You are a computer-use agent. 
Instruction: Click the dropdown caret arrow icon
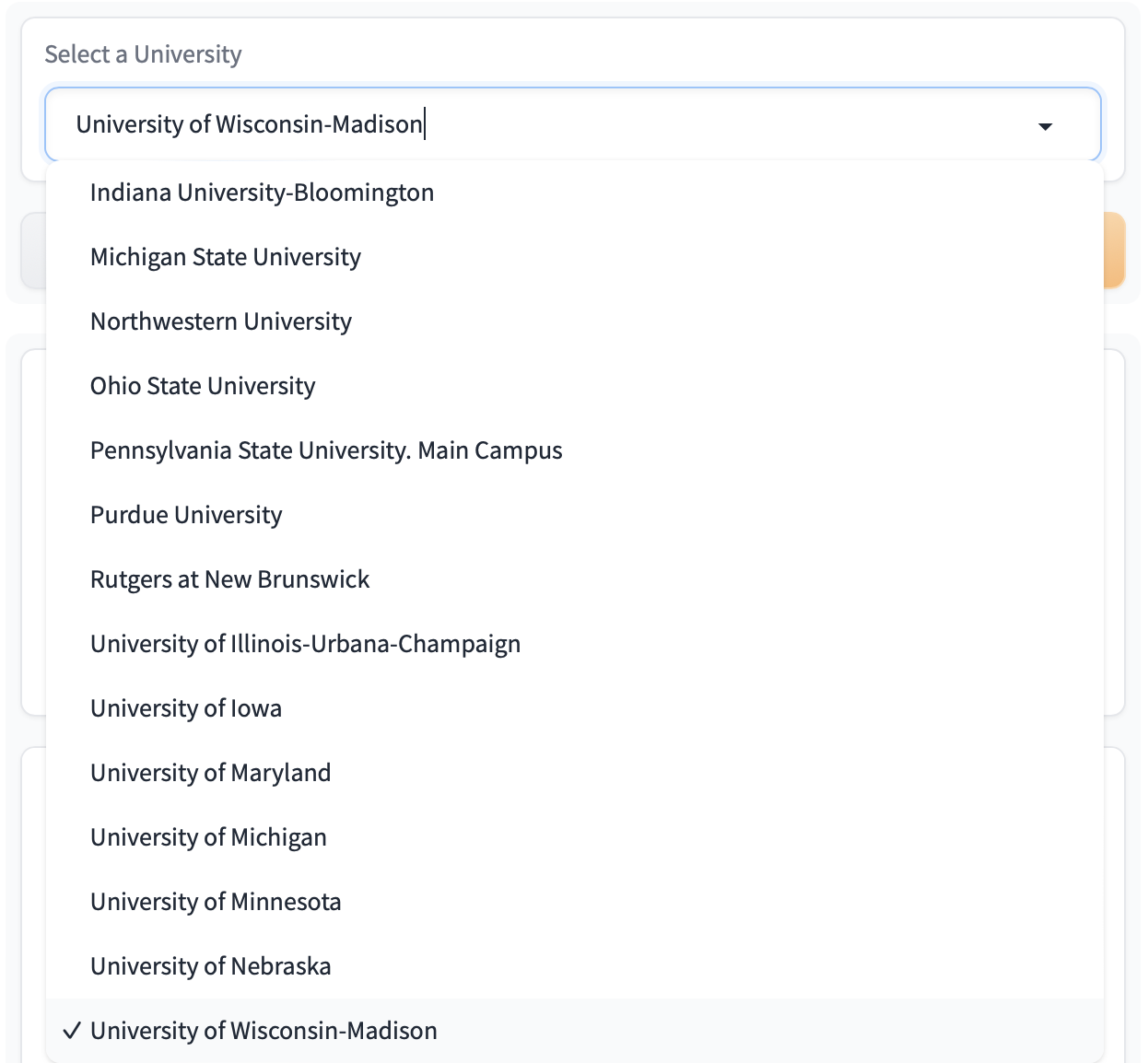tap(1045, 126)
